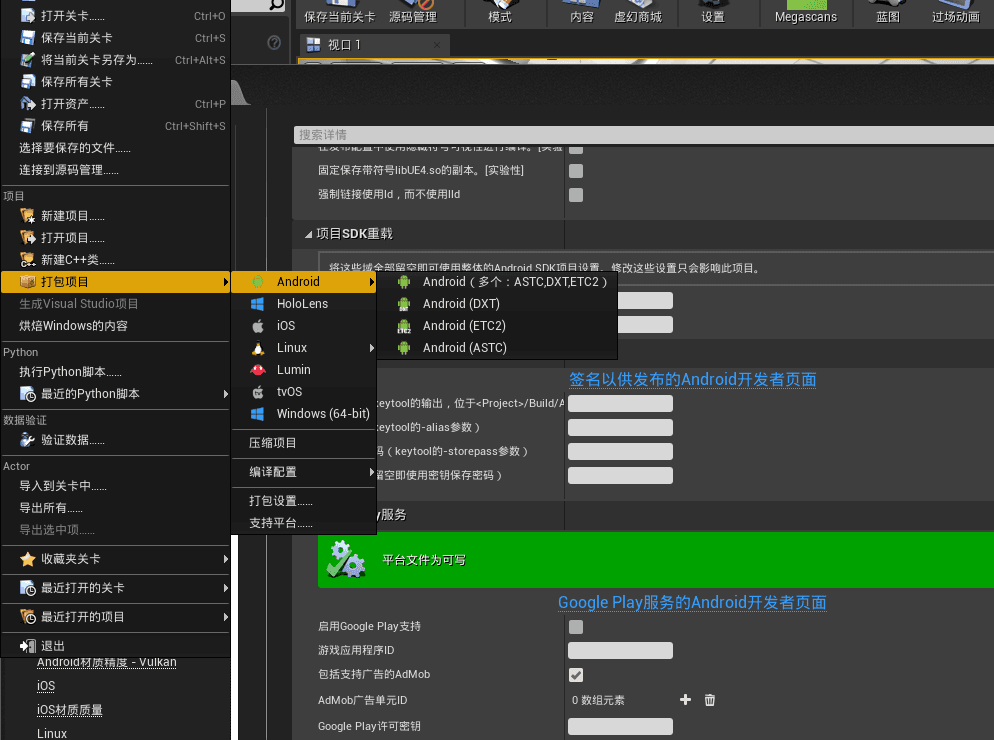
Task: Click the New Project icon
Action: pos(28,216)
